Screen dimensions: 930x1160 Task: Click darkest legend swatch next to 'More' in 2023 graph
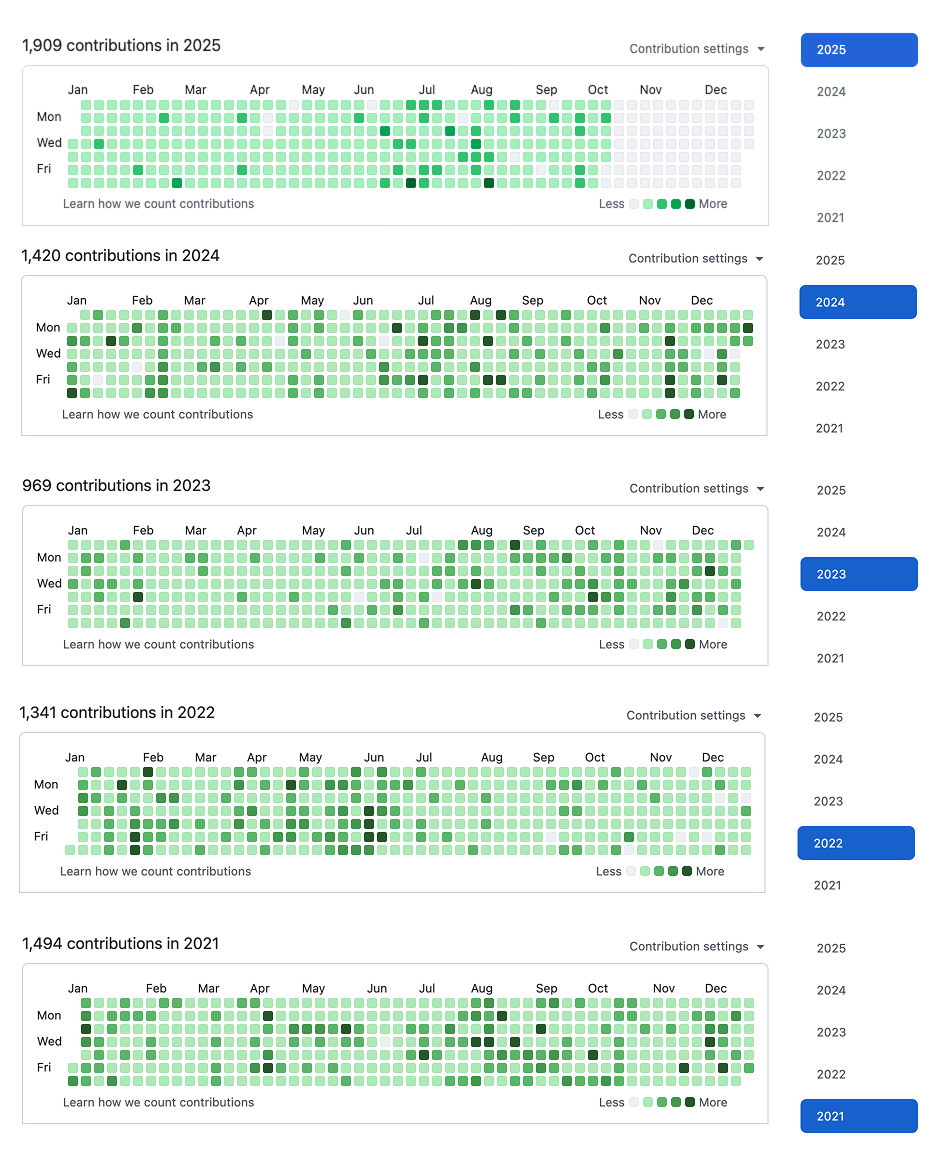click(690, 645)
